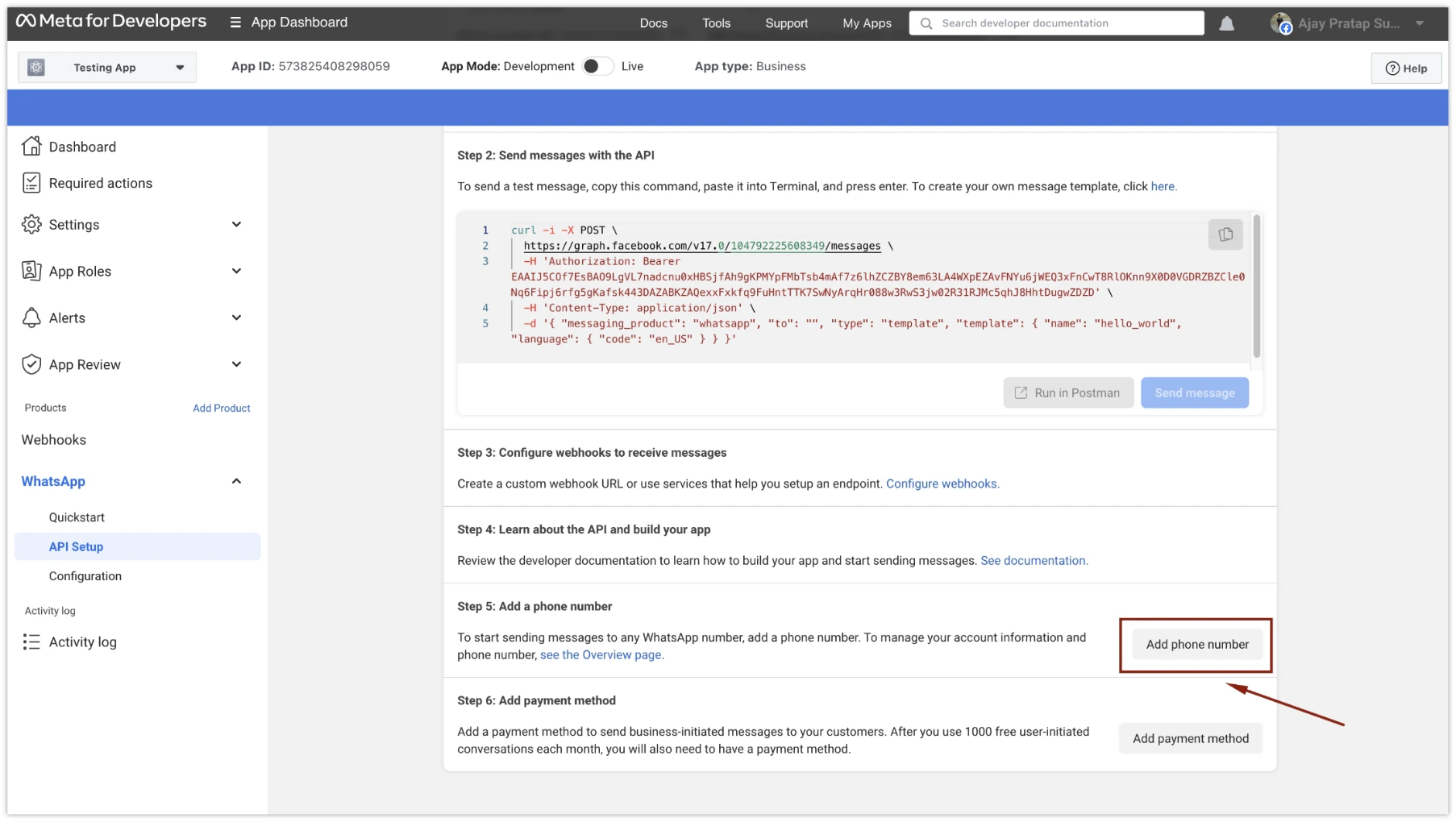
Task: Open the Activity log sidebar item
Action: [83, 642]
